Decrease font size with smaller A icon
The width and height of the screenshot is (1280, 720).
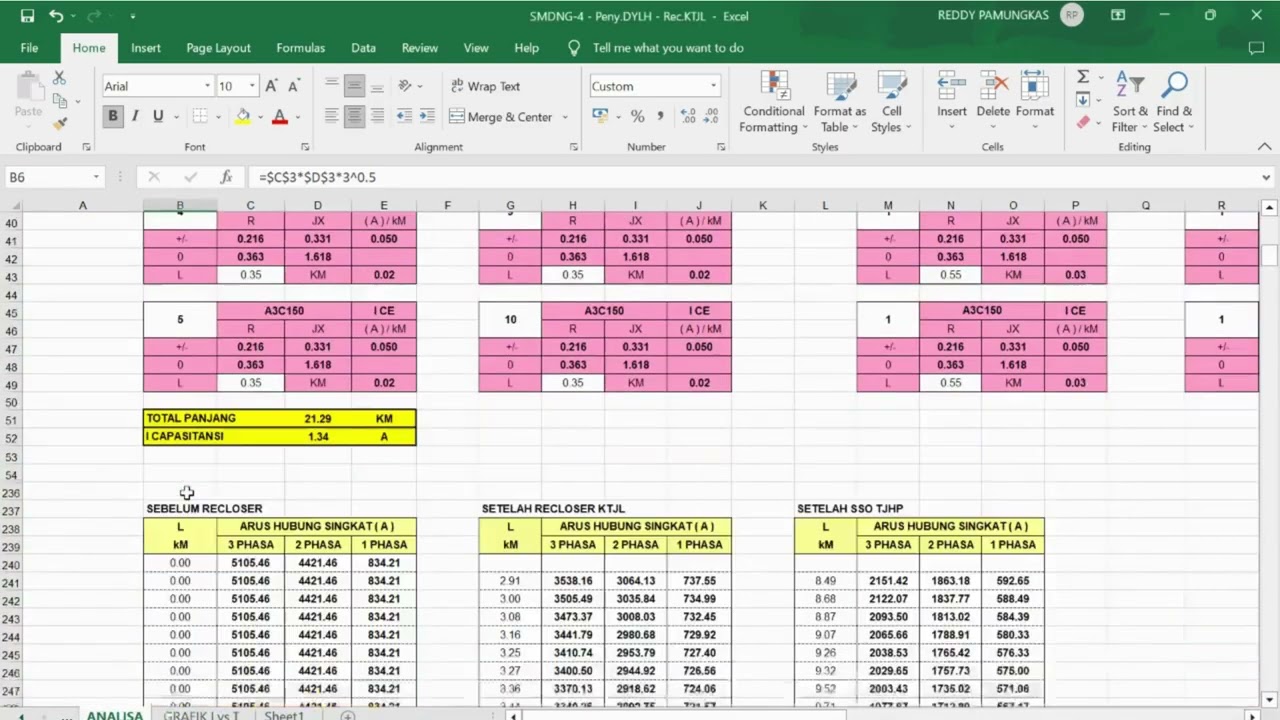coord(293,86)
